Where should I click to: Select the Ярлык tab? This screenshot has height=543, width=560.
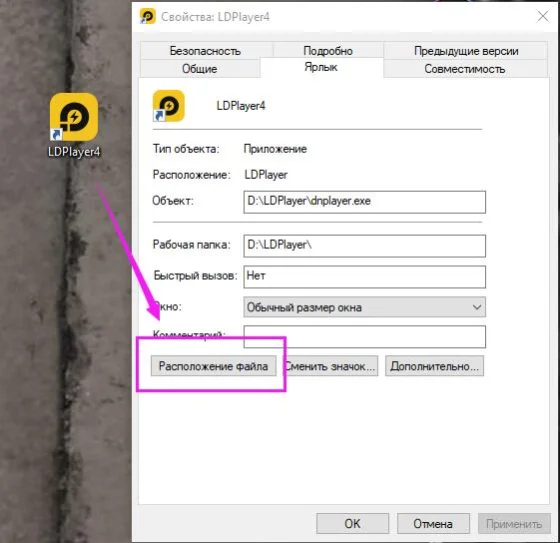tap(321, 67)
